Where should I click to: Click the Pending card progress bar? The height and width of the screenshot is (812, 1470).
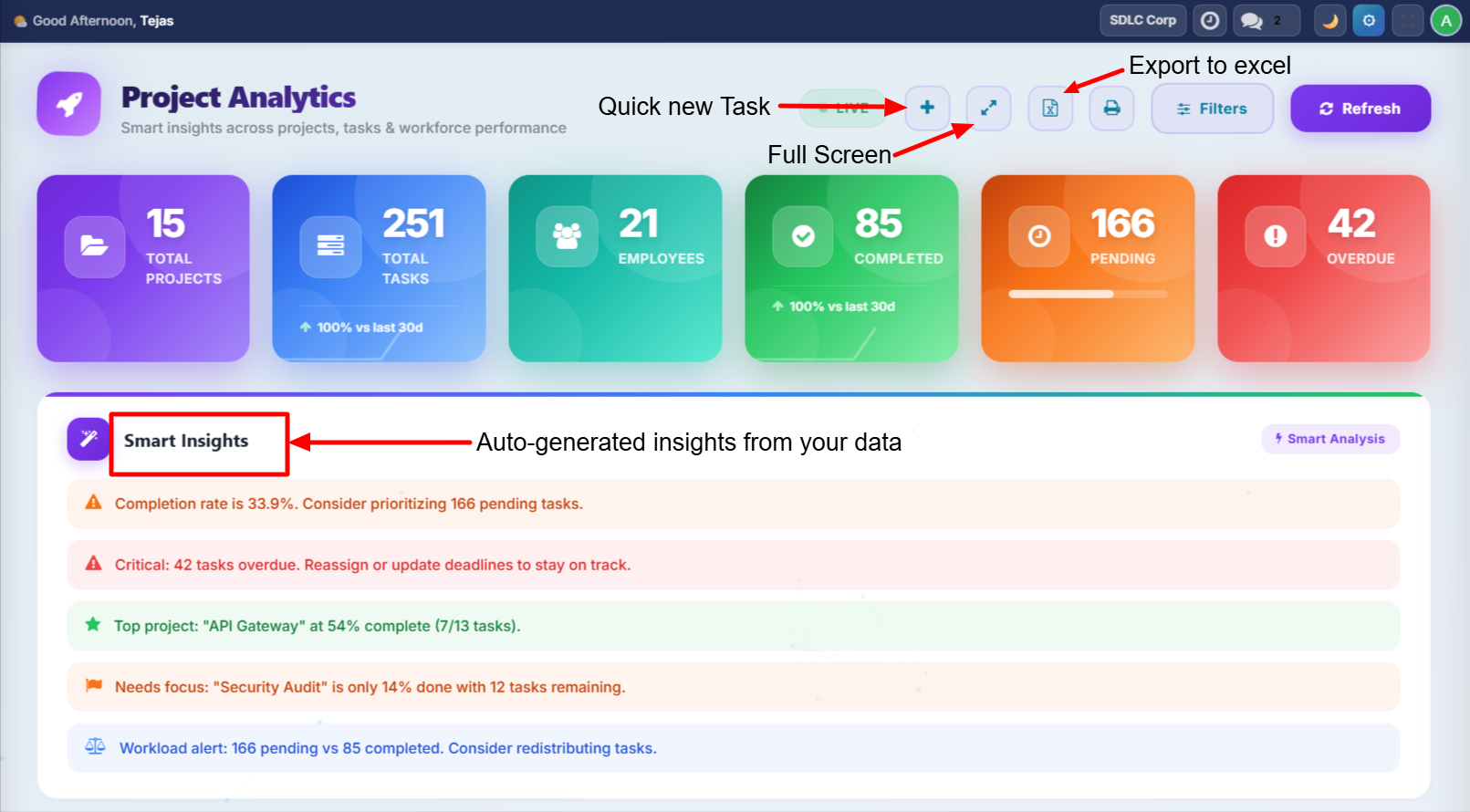click(x=1088, y=294)
